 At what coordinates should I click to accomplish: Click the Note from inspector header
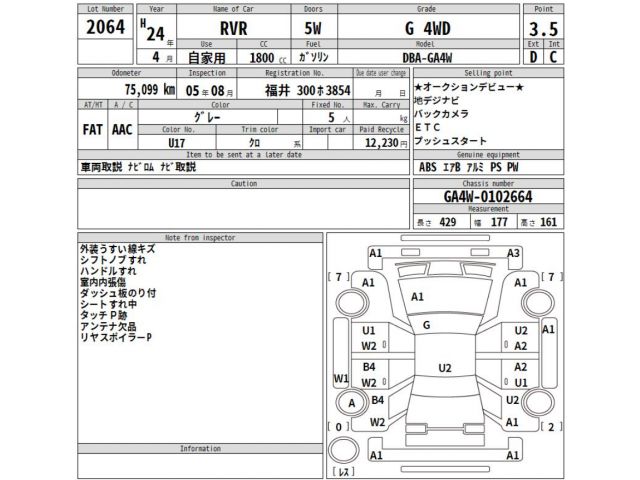point(200,238)
